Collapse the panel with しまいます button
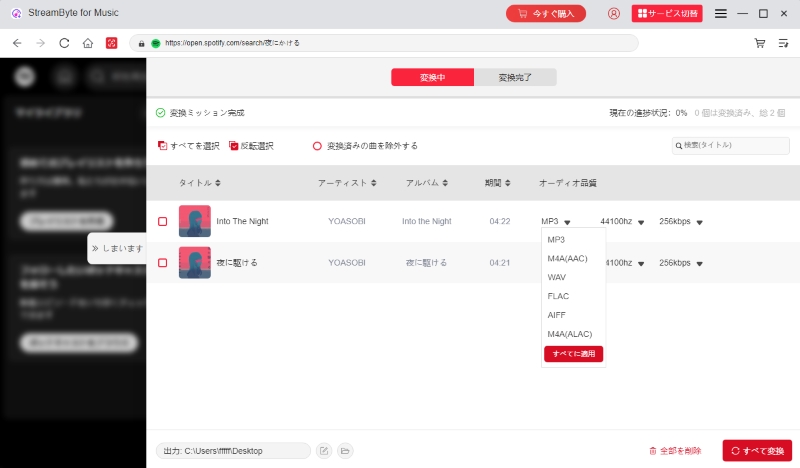The image size is (800, 468). [x=117, y=248]
